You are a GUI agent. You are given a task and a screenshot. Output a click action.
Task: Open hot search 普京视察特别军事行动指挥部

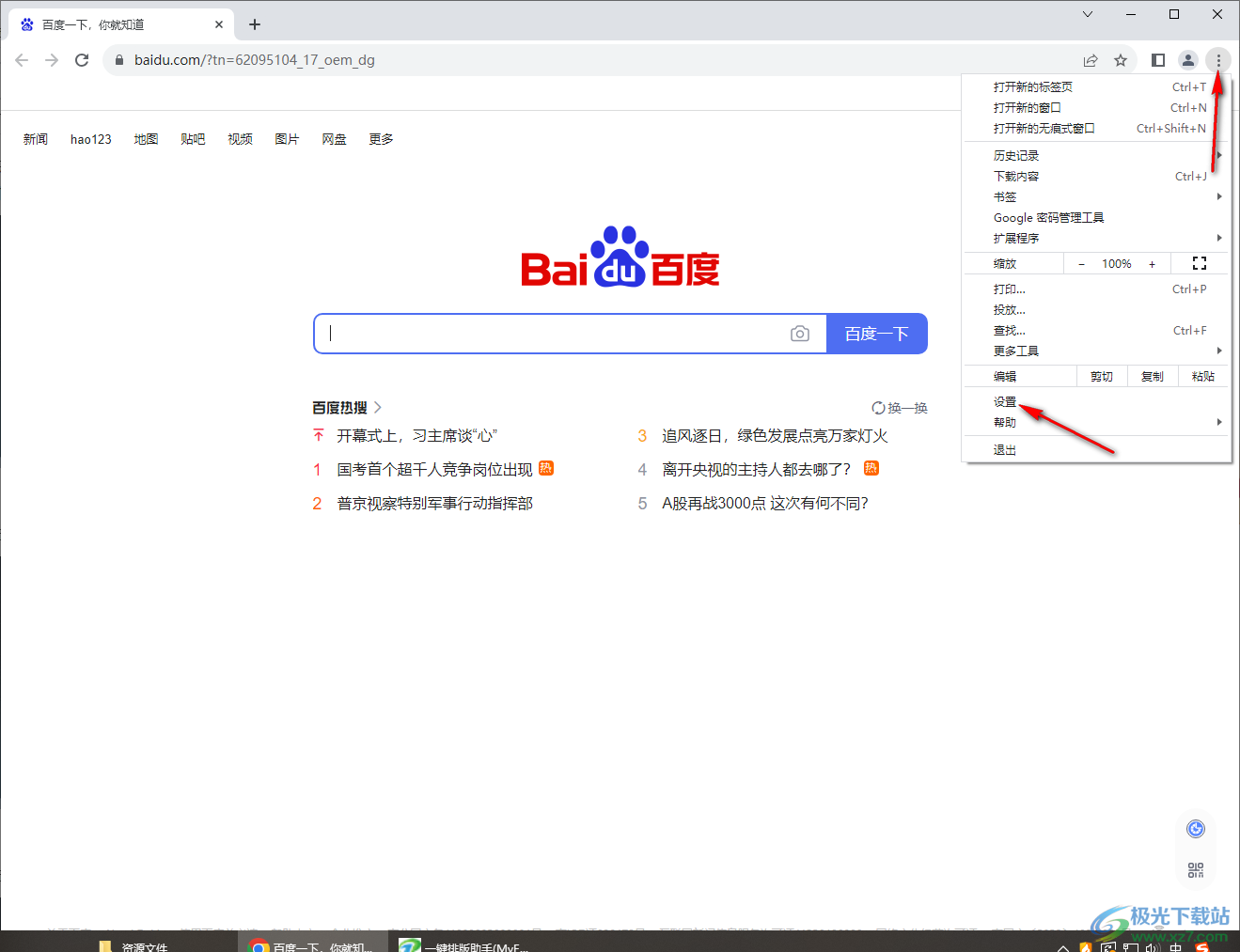coord(435,504)
